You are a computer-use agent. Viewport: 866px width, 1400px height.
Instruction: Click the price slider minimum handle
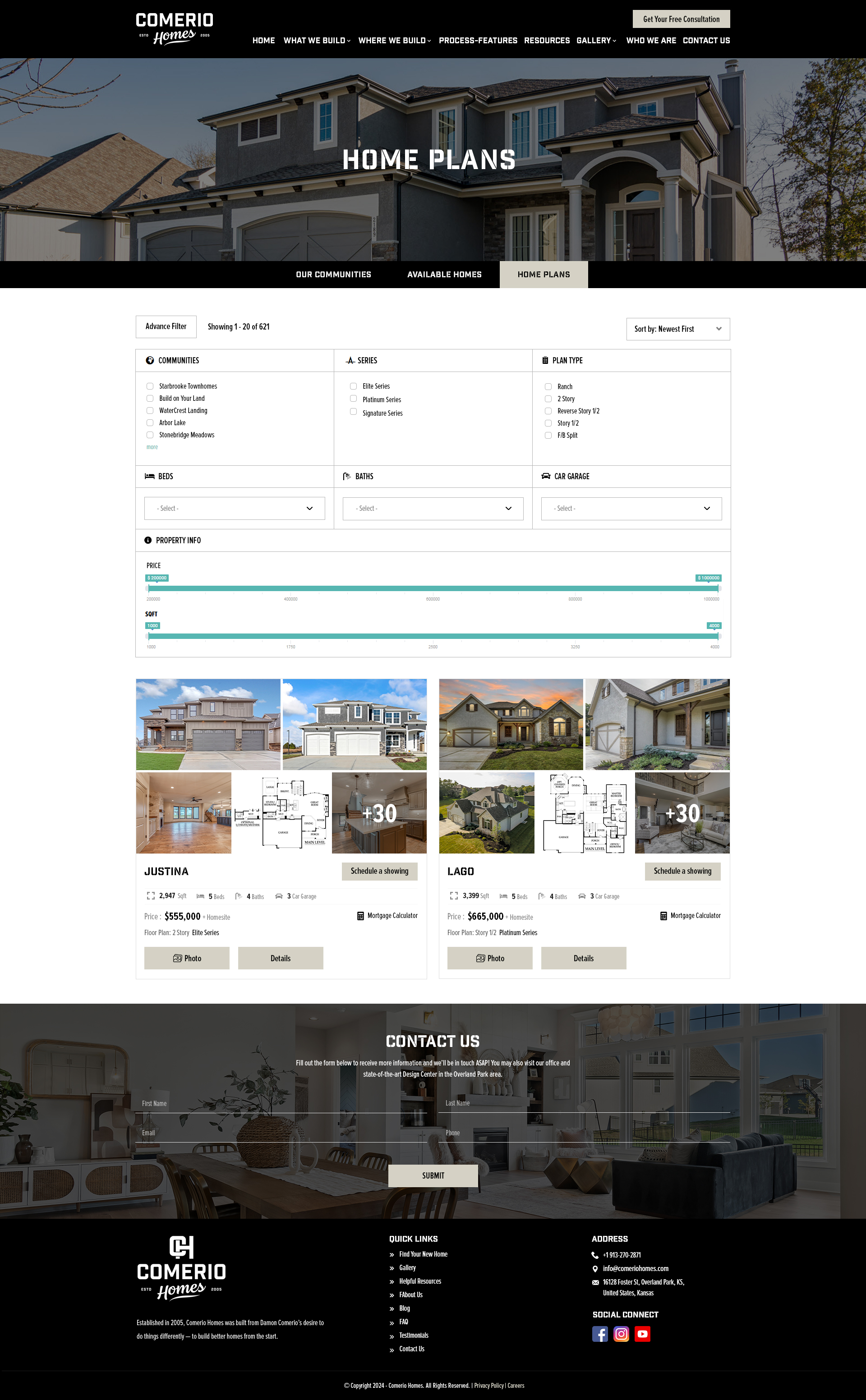(148, 588)
